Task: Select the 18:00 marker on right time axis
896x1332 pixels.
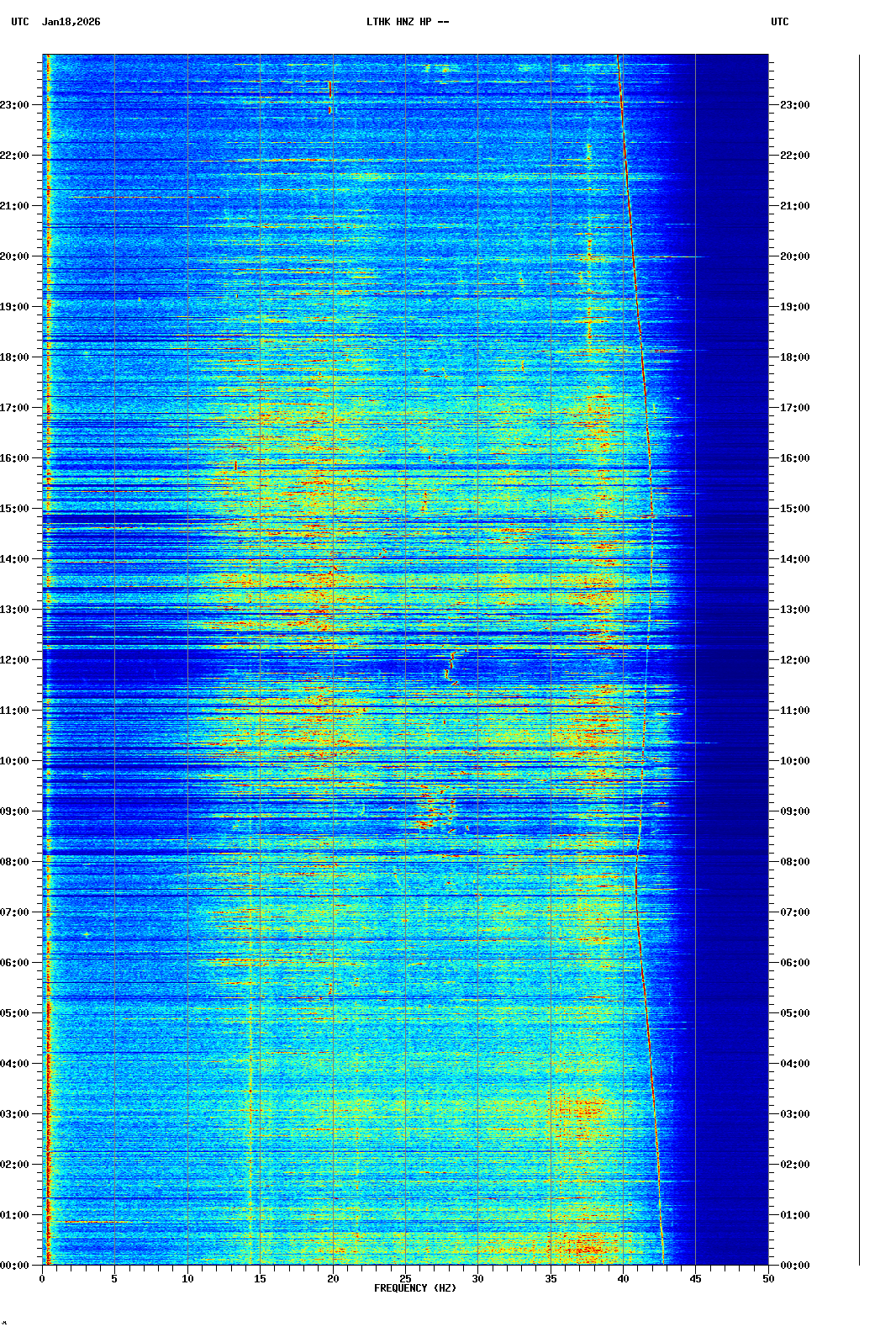Action: click(x=794, y=357)
